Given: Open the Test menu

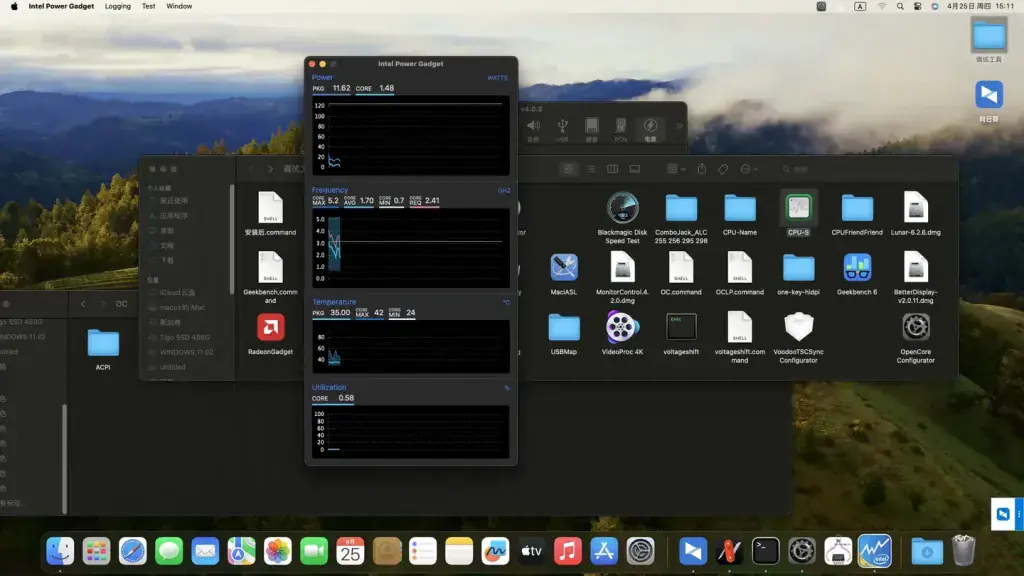Looking at the screenshot, I should pos(149,6).
